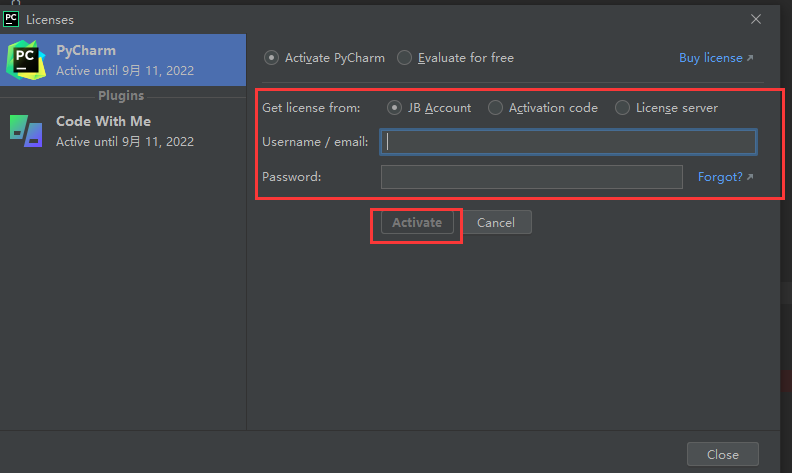This screenshot has height=473, width=792.
Task: Click the PyCharm logo icon in list
Action: coord(25,60)
